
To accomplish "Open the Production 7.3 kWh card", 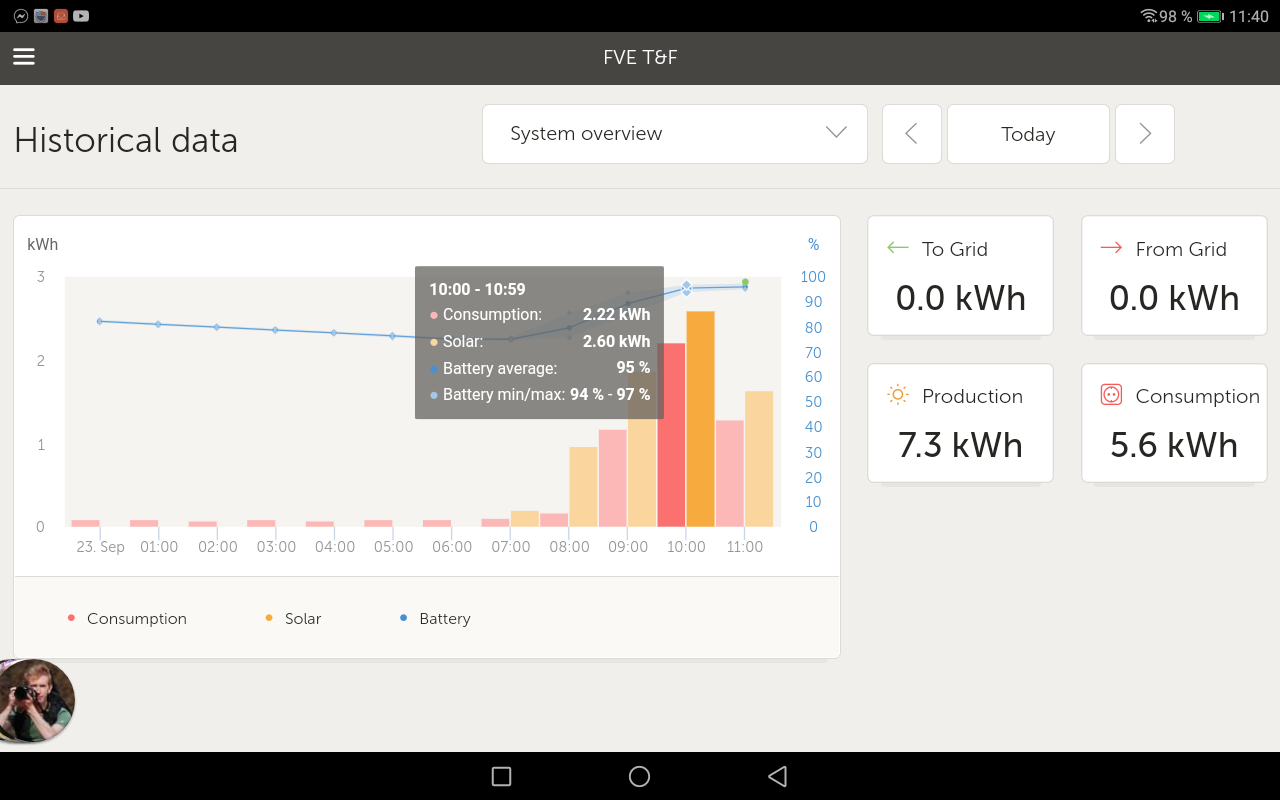I will [x=960, y=423].
